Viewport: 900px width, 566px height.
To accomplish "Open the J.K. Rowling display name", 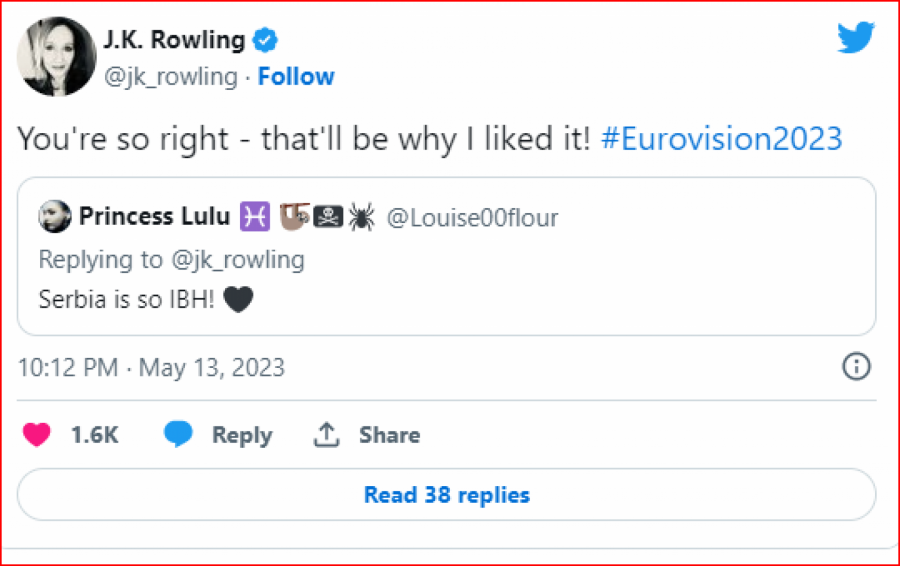I will pos(174,40).
